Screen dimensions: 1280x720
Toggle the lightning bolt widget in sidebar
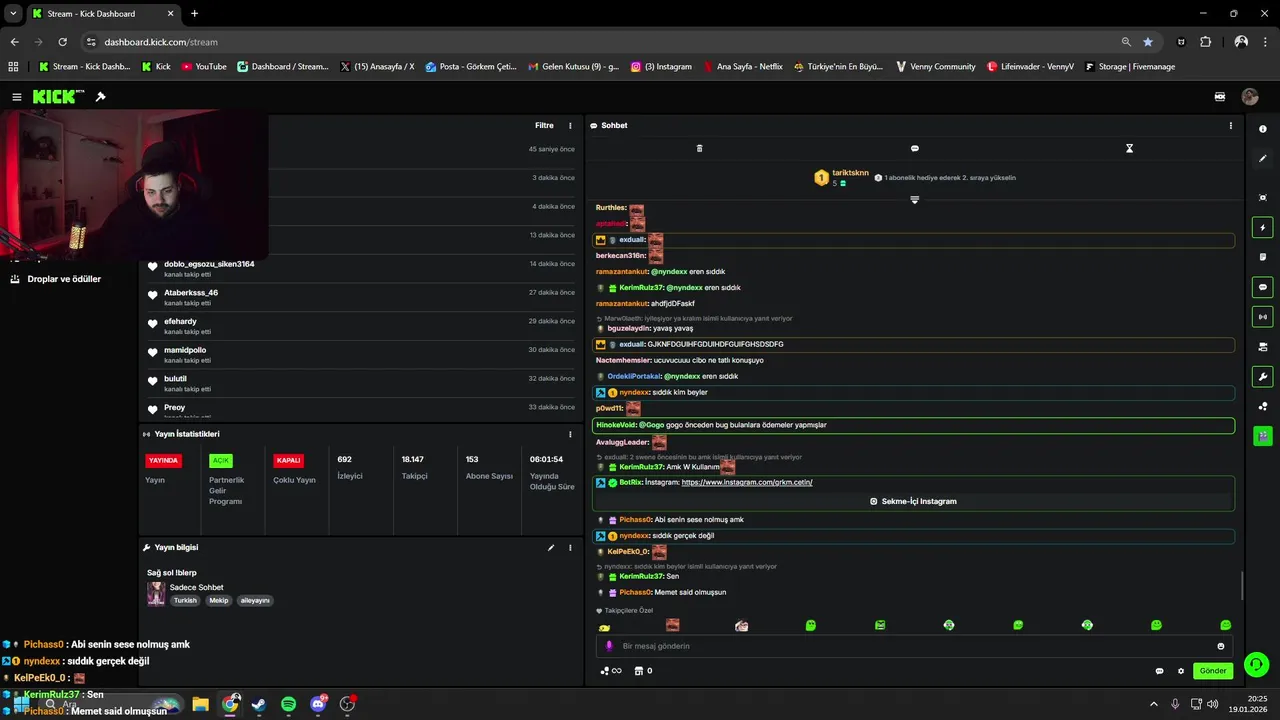click(x=1262, y=228)
